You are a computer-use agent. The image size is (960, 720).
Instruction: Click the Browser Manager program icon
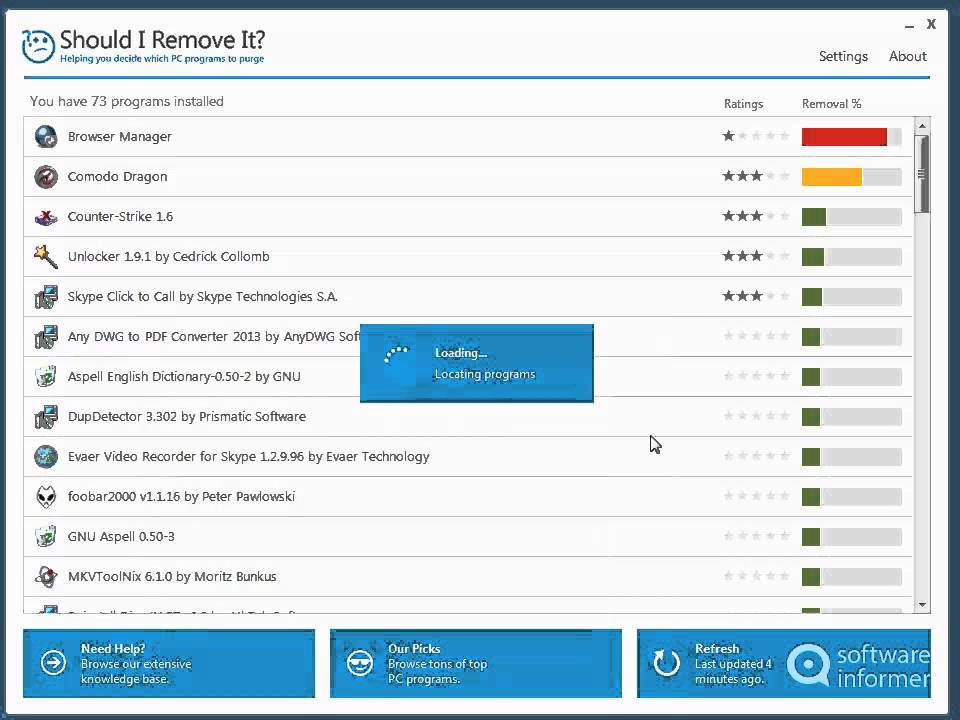click(45, 137)
